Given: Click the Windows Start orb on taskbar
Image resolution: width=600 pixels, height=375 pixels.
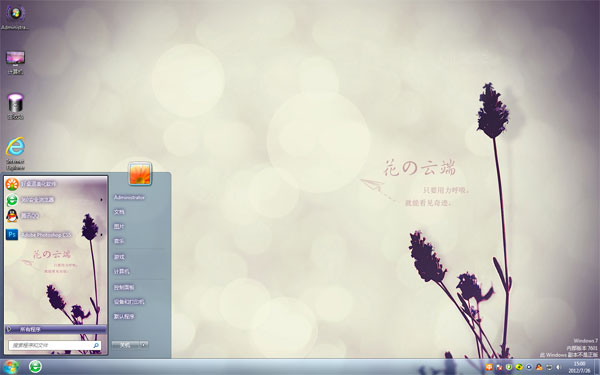Looking at the screenshot, I should 11,367.
